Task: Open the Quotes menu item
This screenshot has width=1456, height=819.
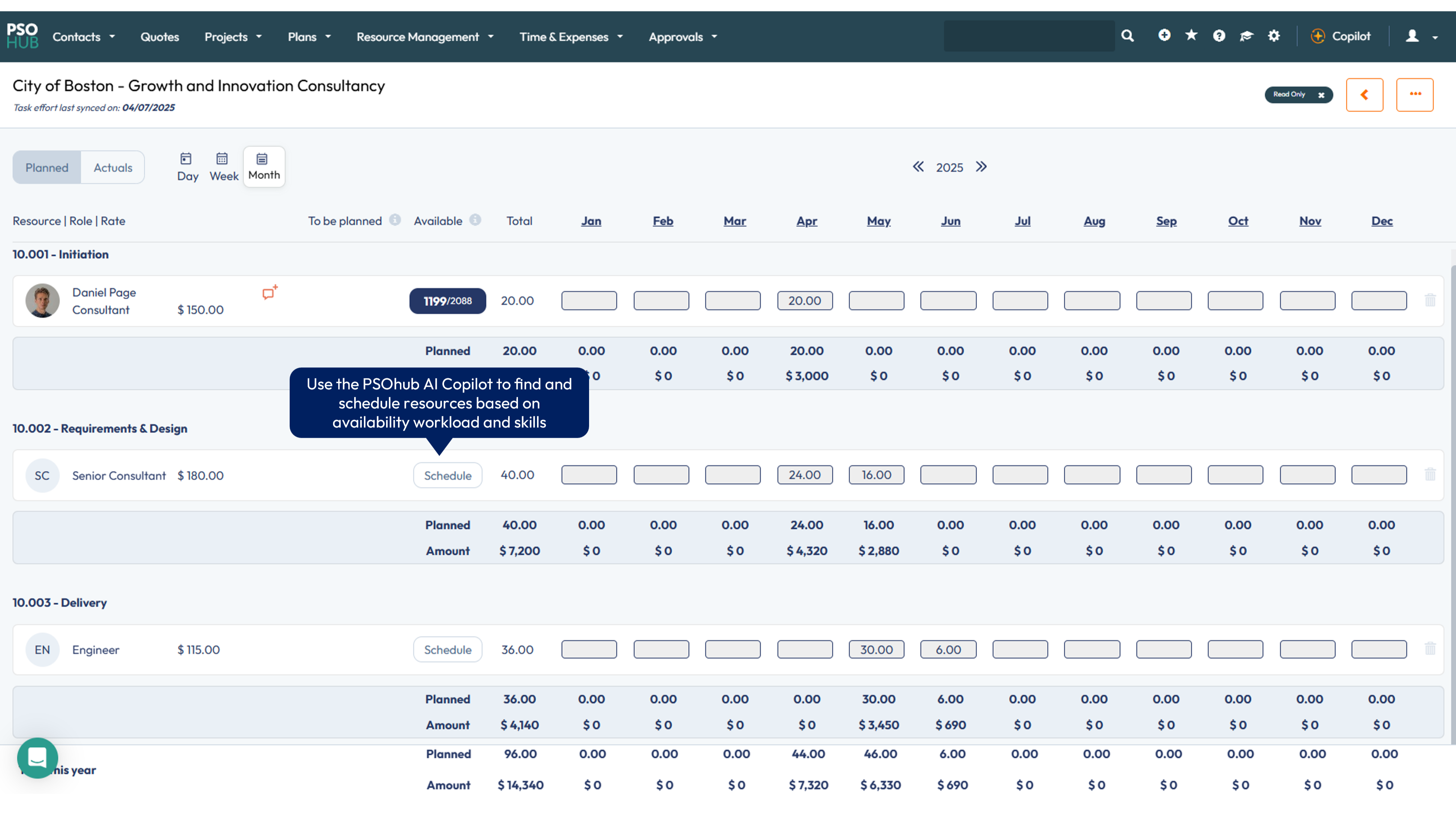Action: coord(159,36)
